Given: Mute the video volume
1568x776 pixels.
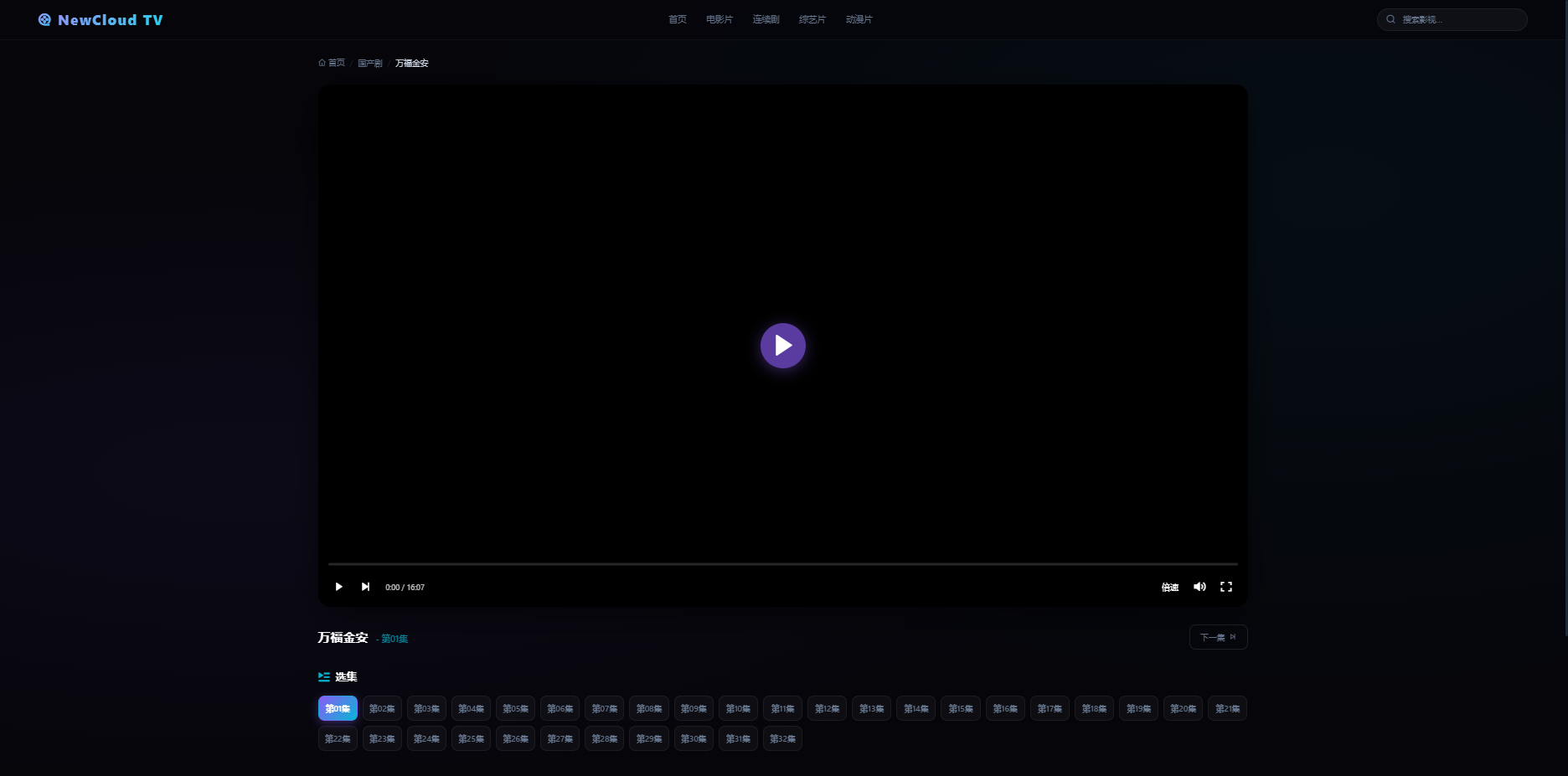Looking at the screenshot, I should point(1199,587).
